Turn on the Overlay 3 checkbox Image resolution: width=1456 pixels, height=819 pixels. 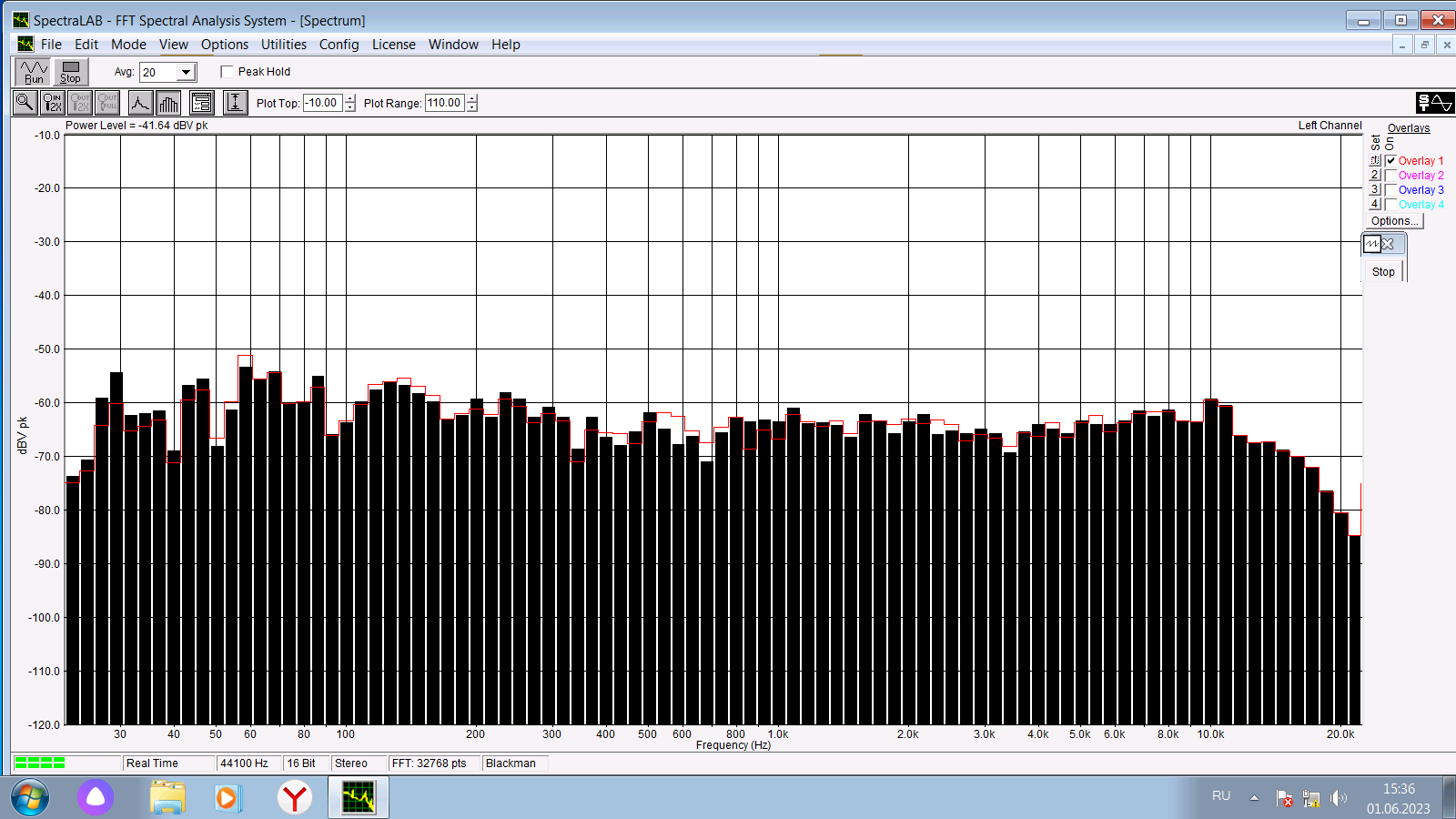1390,190
